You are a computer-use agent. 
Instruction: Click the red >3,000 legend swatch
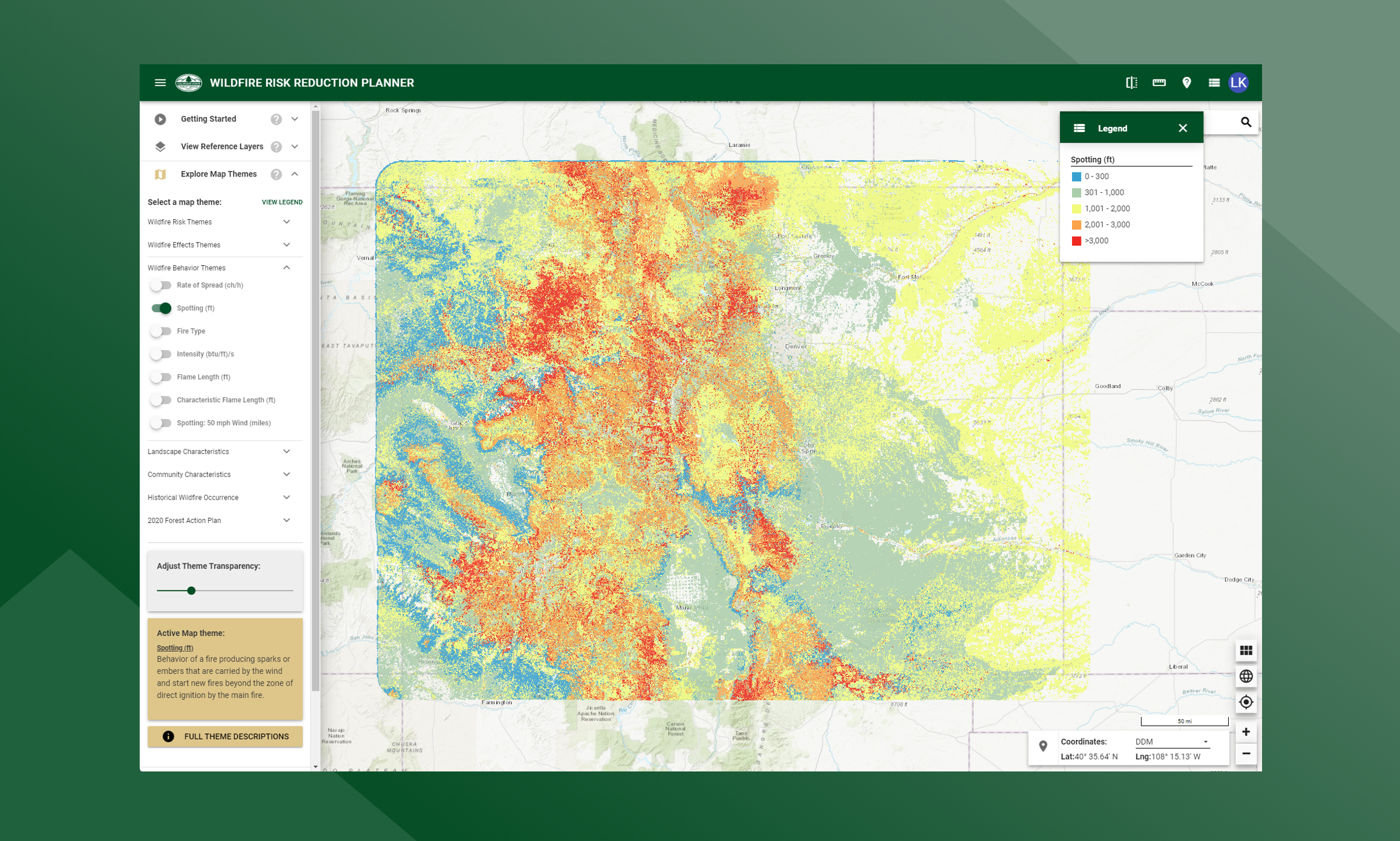pyautogui.click(x=1076, y=241)
